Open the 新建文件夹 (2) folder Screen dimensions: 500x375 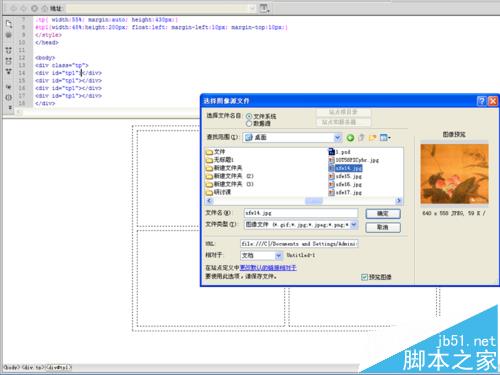click(x=230, y=176)
